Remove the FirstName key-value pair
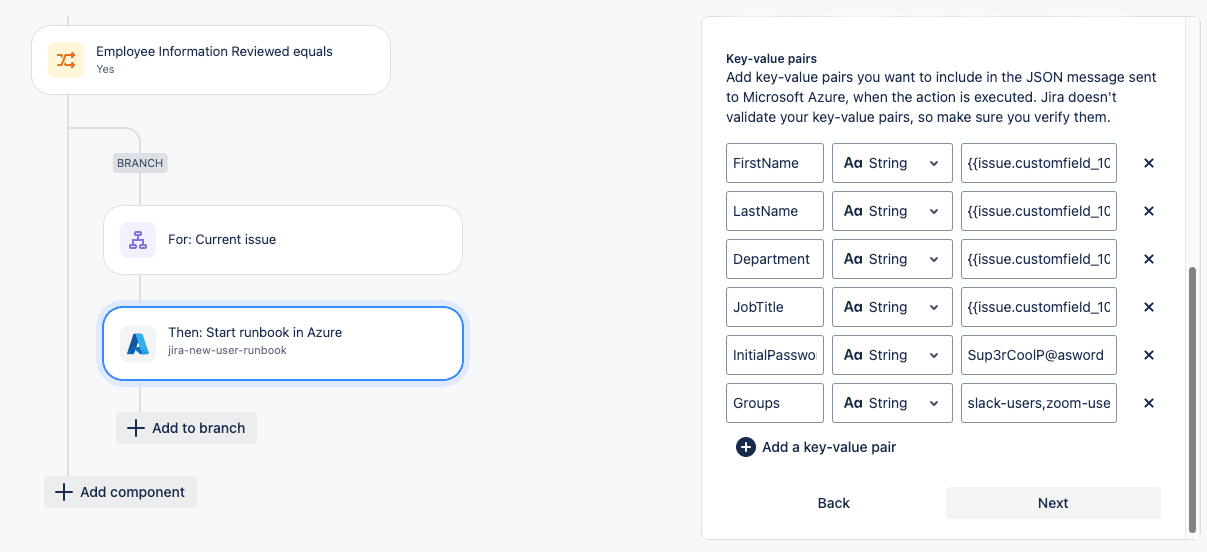This screenshot has width=1207, height=552. (x=1149, y=163)
